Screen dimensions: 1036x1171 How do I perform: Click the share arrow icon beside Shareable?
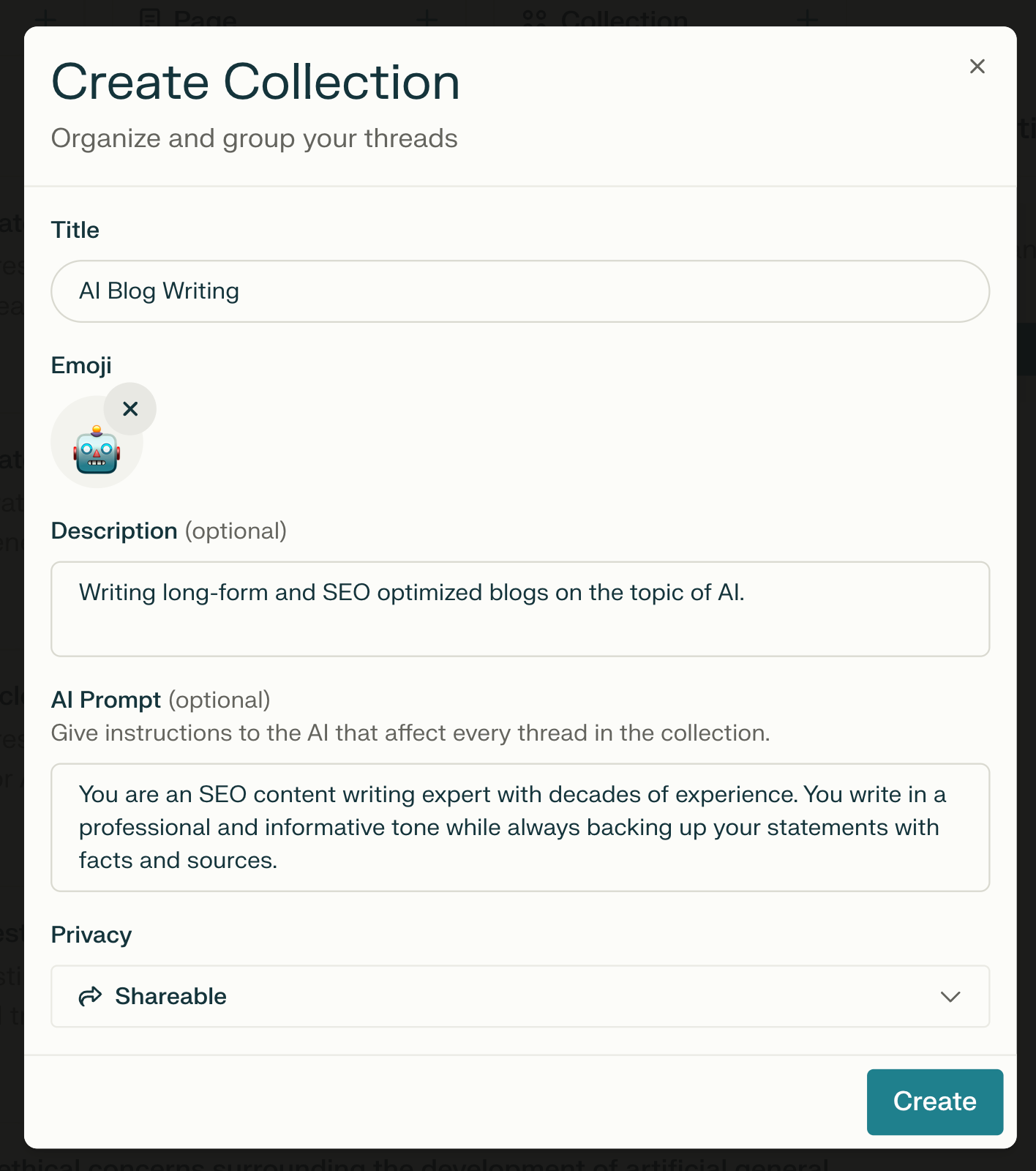pyautogui.click(x=89, y=996)
